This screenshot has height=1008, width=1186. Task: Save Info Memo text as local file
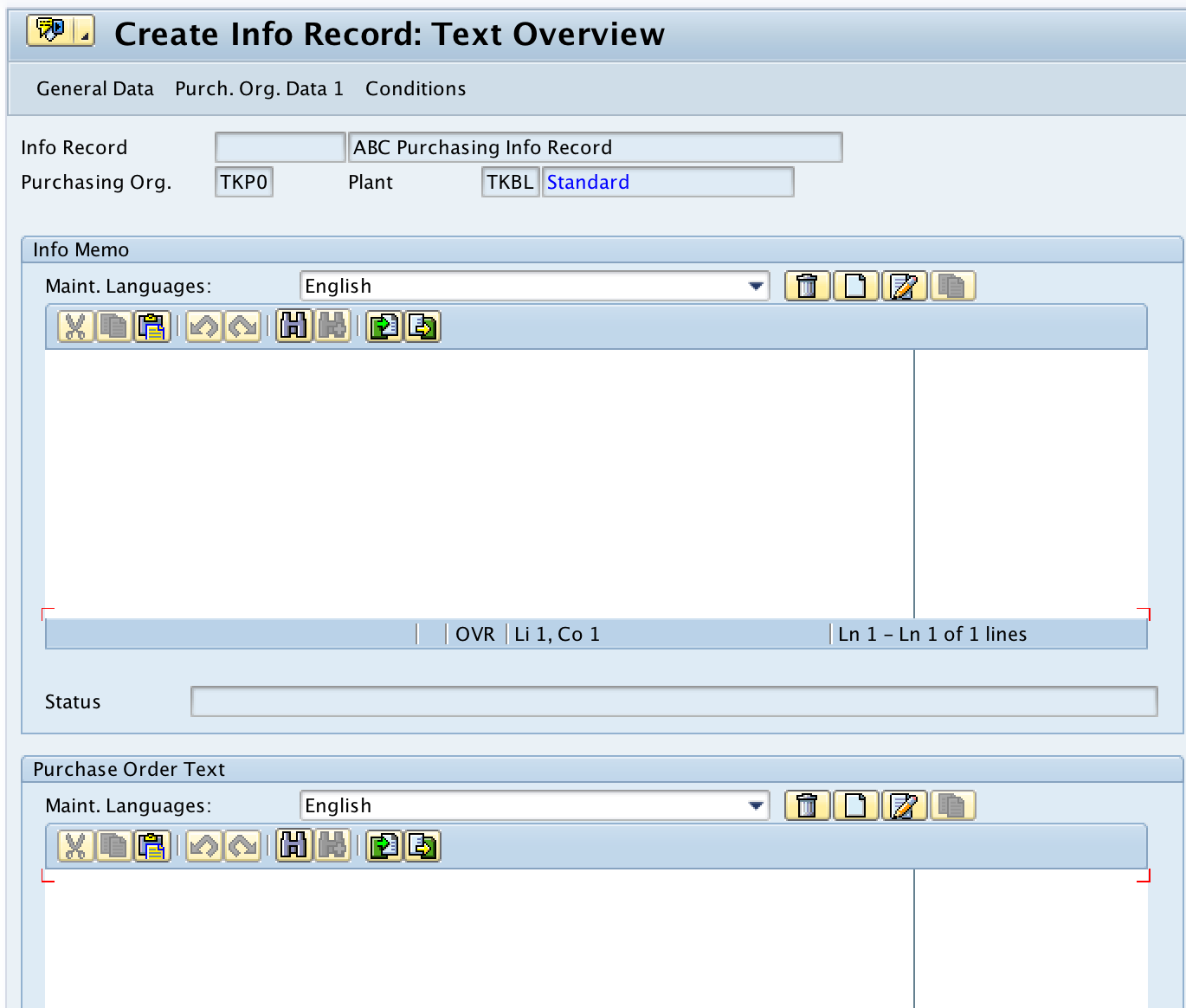pyautogui.click(x=422, y=326)
